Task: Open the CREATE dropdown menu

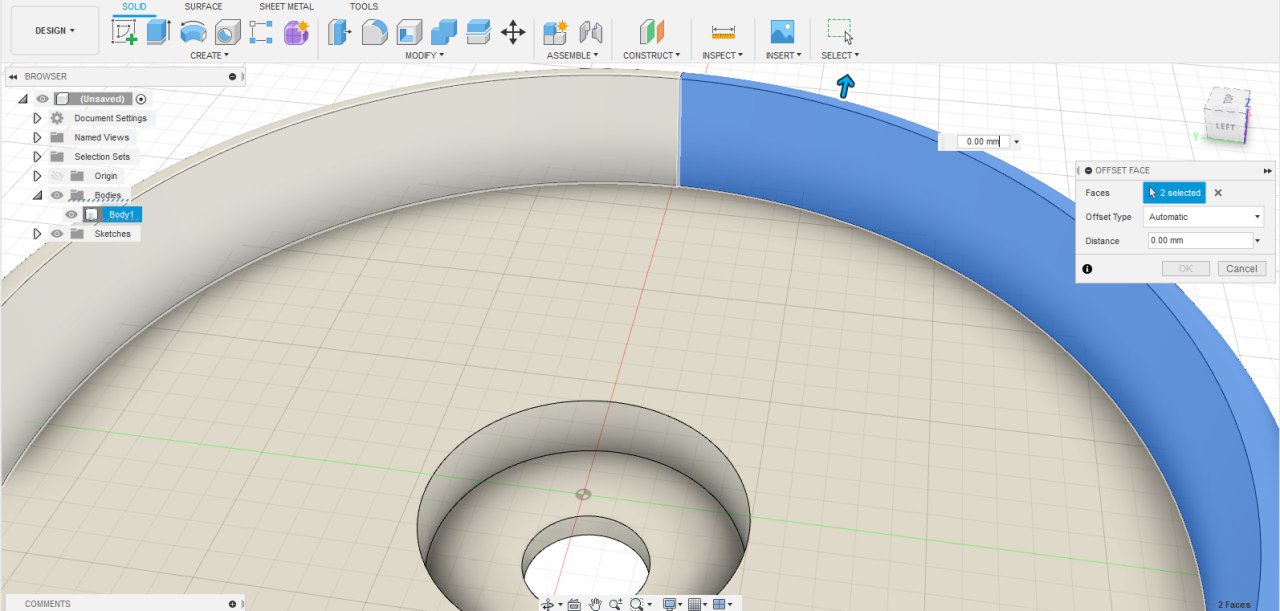Action: pos(209,56)
